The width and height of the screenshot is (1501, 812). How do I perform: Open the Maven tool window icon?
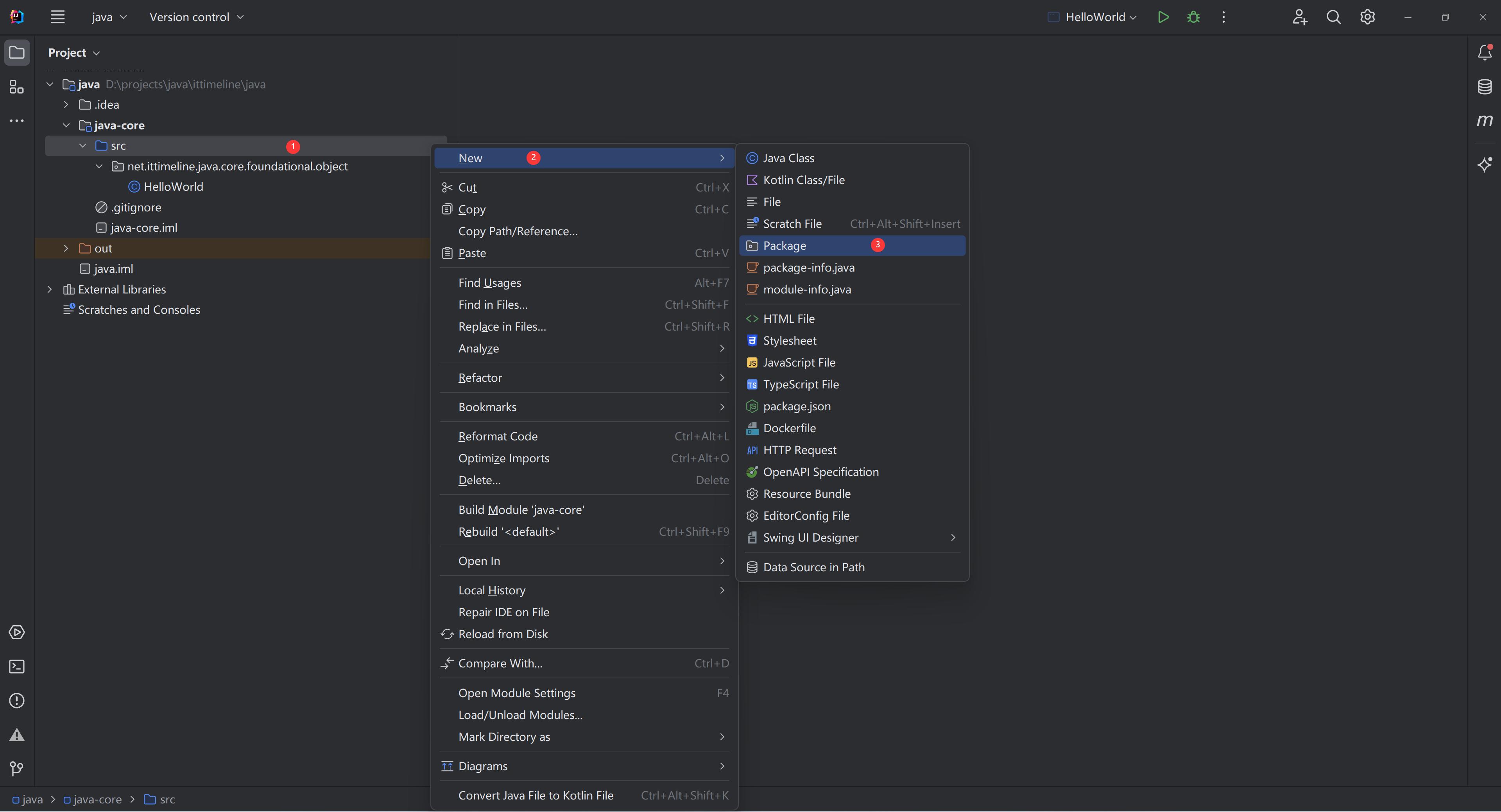(1484, 121)
